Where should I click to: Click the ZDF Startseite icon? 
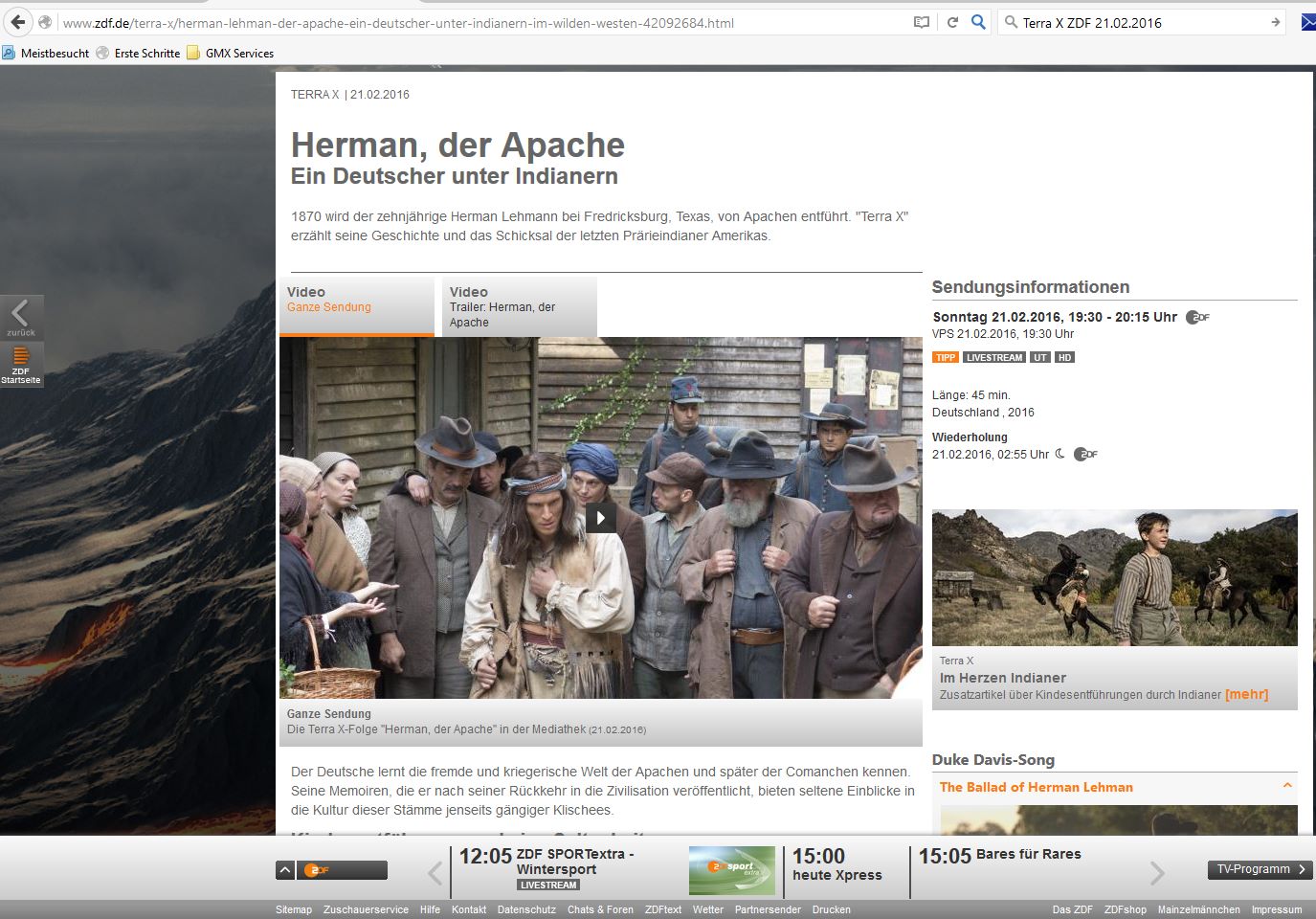(x=21, y=364)
